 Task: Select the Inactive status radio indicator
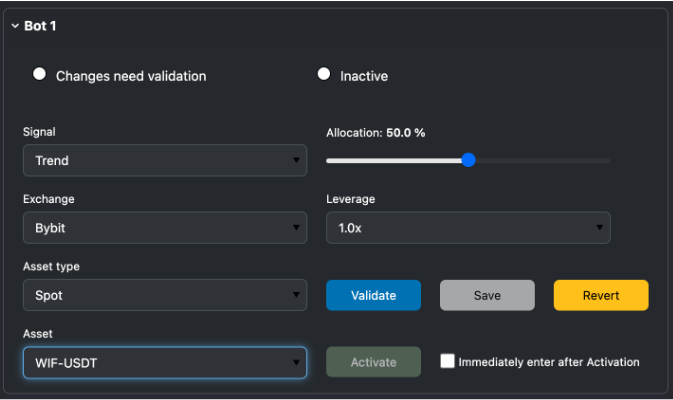pyautogui.click(x=324, y=74)
